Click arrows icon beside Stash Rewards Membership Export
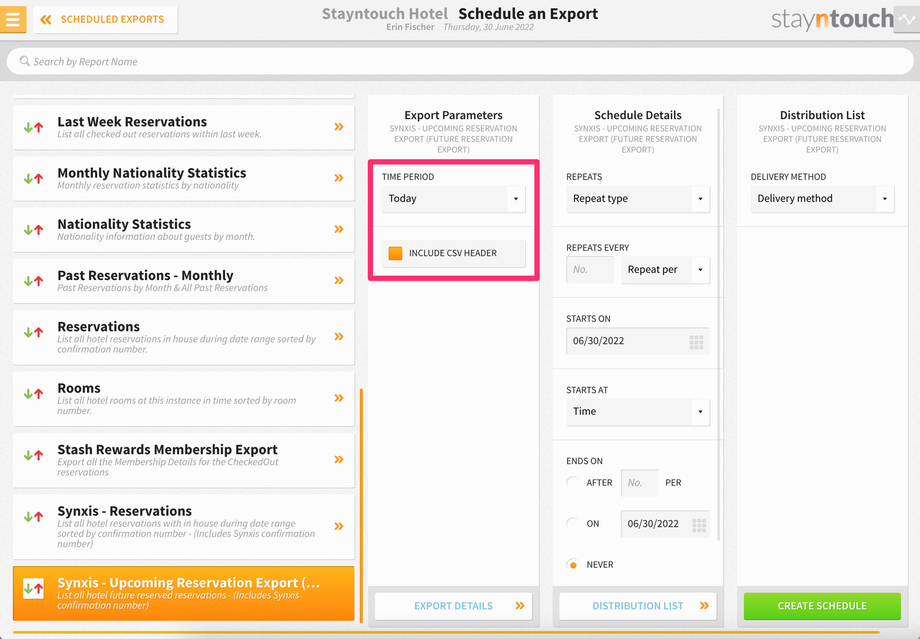920x639 pixels. [x=33, y=455]
